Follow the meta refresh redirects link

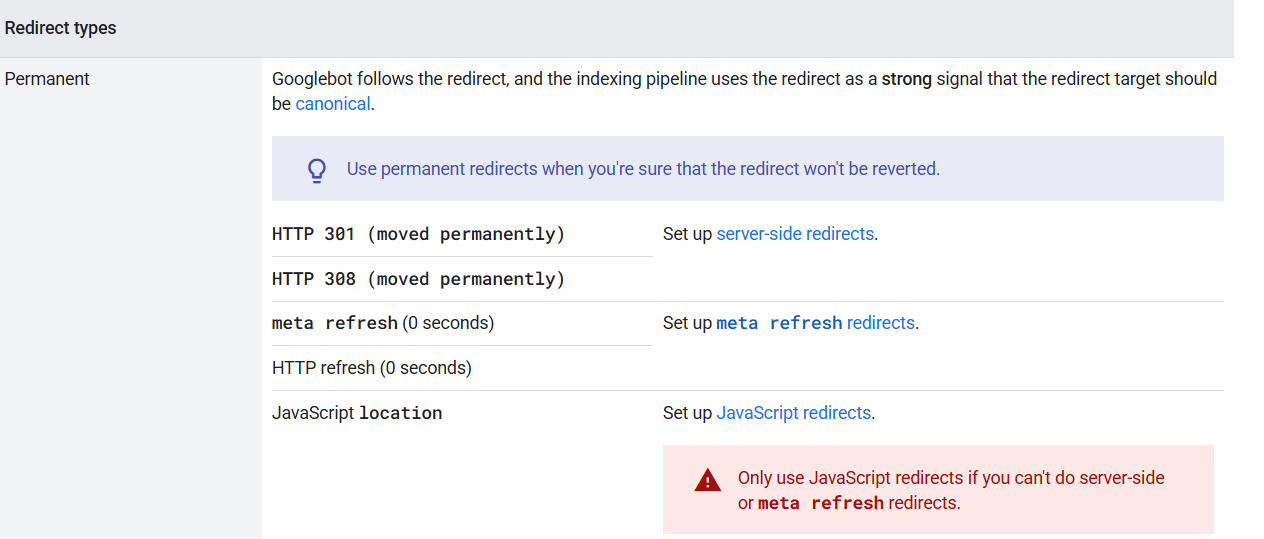(816, 323)
